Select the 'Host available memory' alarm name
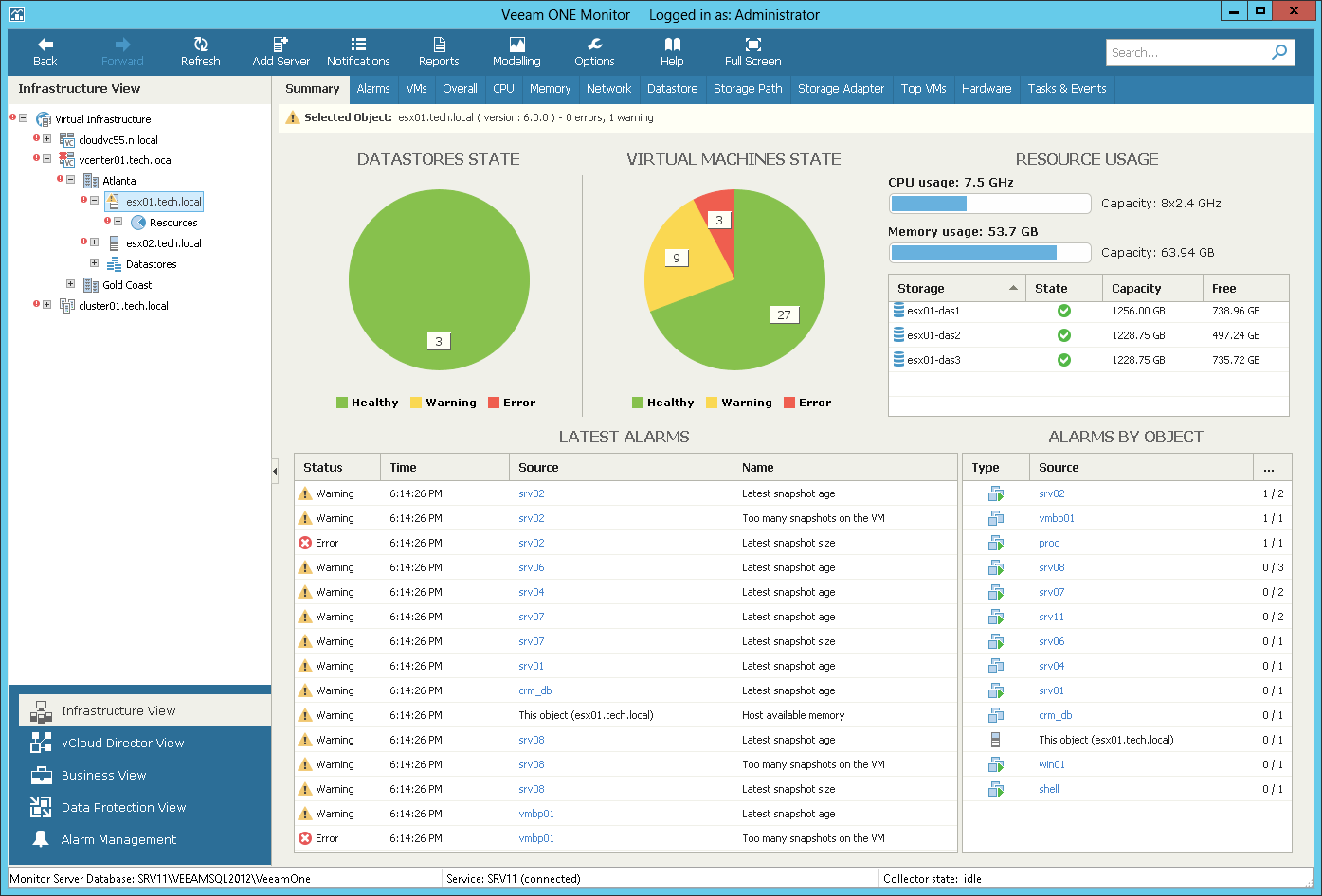1322x896 pixels. pyautogui.click(x=793, y=715)
